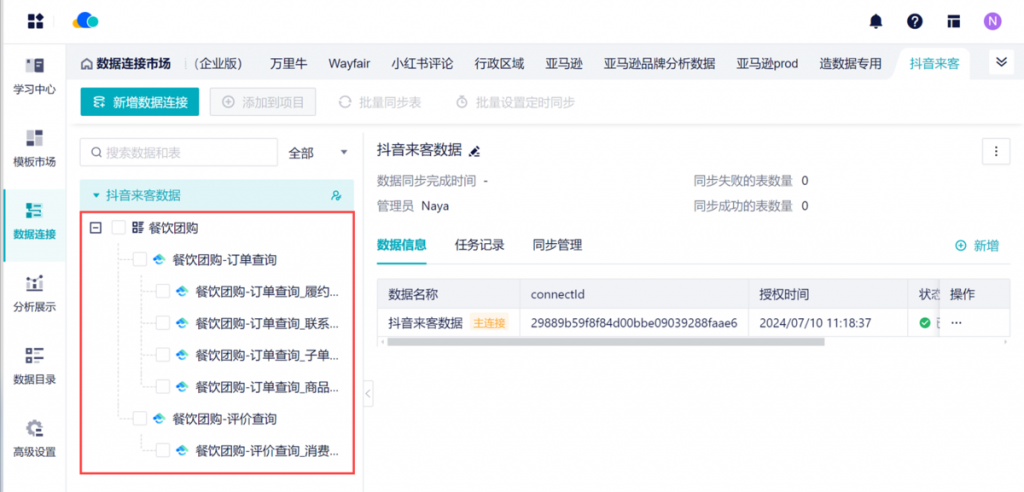Click the green status check icon

click(924, 323)
